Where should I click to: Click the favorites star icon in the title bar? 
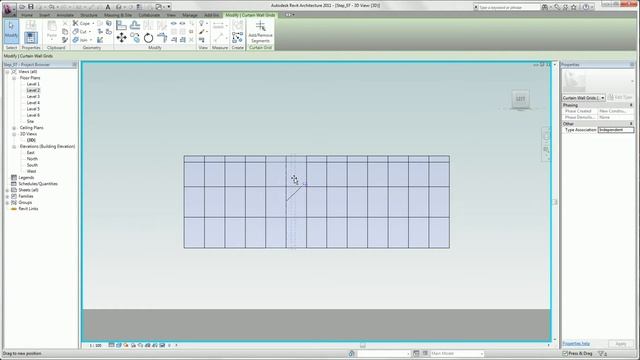coord(574,7)
